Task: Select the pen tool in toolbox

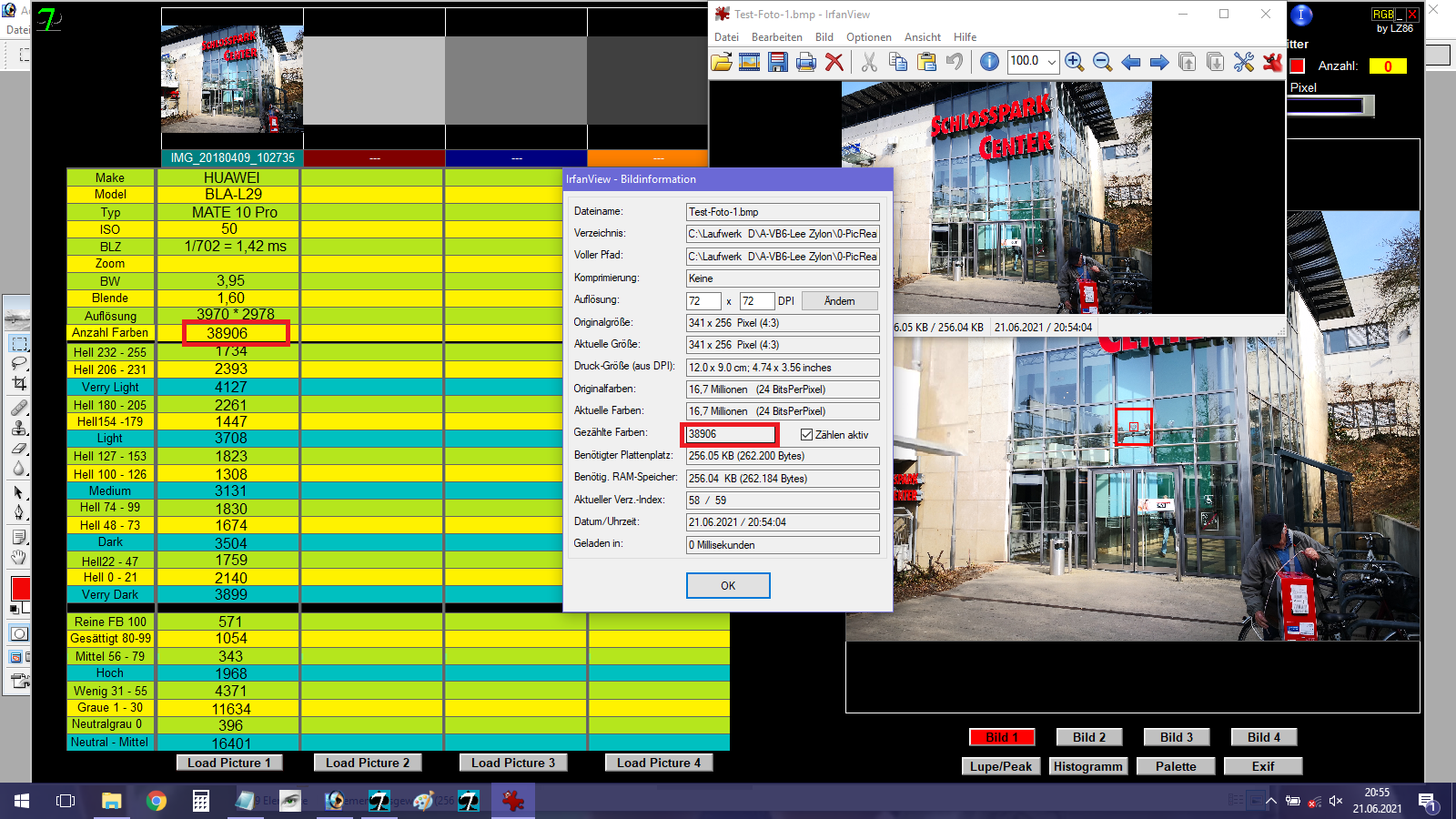Action: click(19, 513)
